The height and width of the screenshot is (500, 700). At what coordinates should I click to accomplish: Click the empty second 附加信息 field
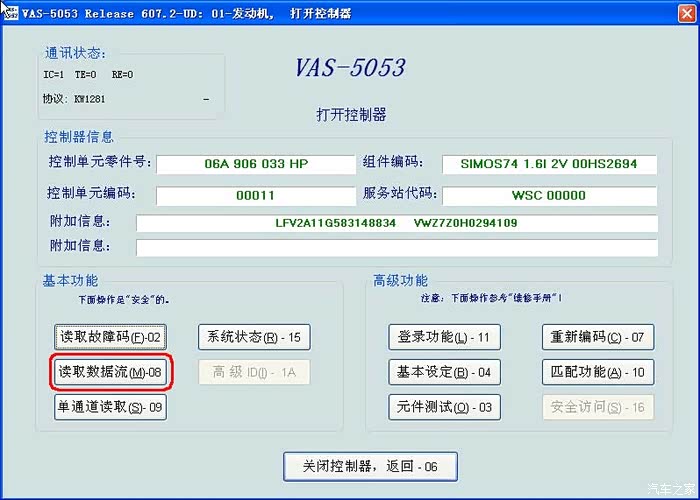[x=396, y=247]
